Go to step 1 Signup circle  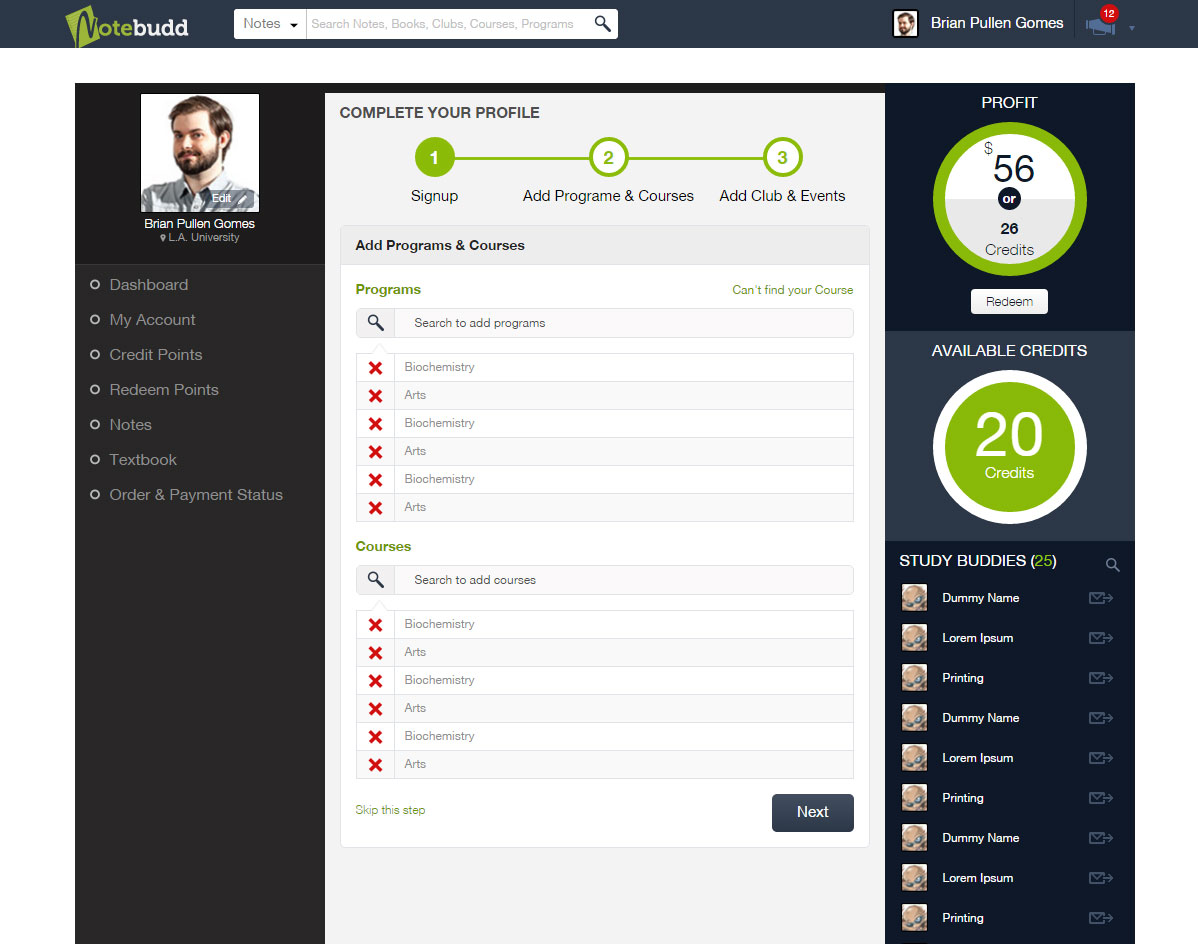point(434,158)
